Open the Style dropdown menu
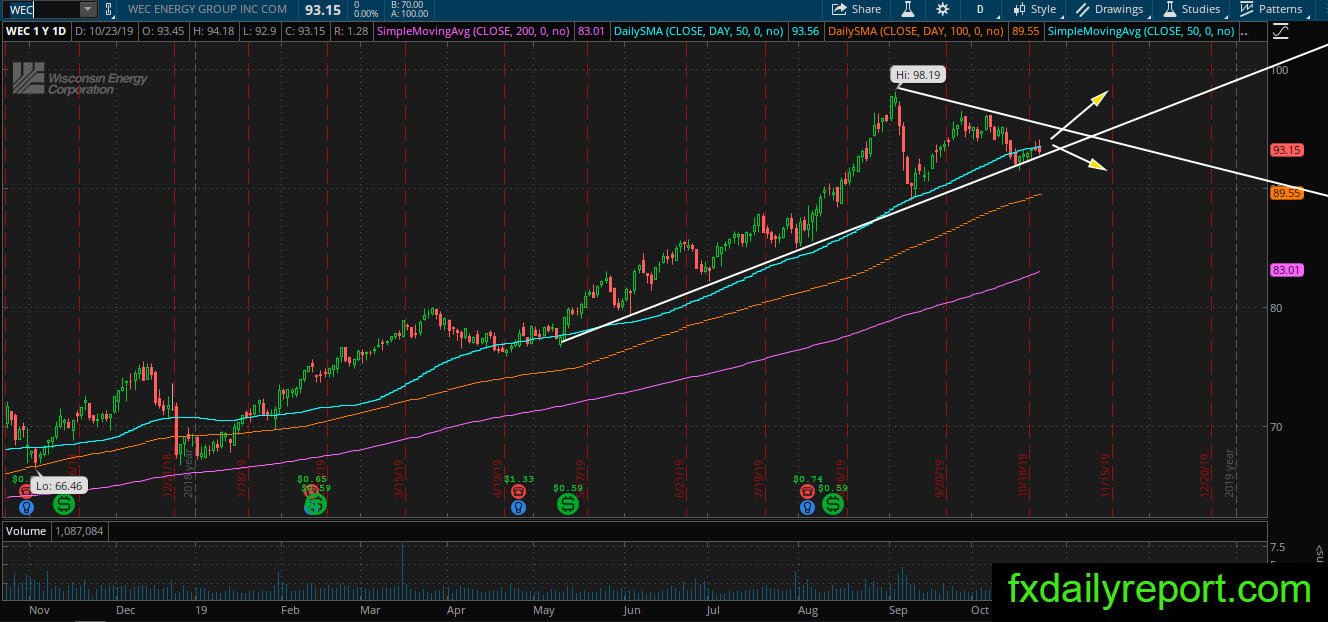 coord(1034,9)
